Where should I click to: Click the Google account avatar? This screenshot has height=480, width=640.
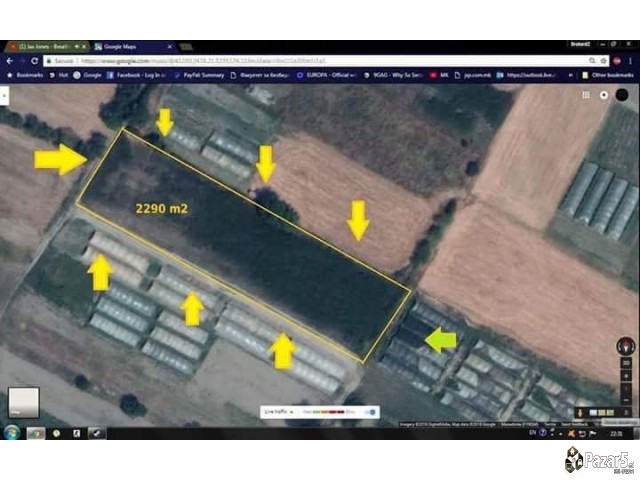click(x=622, y=94)
